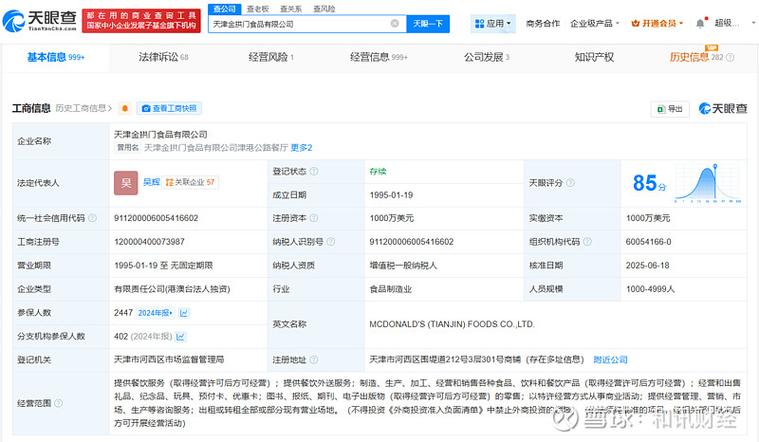Click the 核准日期 value 2025-06-18

(x=647, y=265)
